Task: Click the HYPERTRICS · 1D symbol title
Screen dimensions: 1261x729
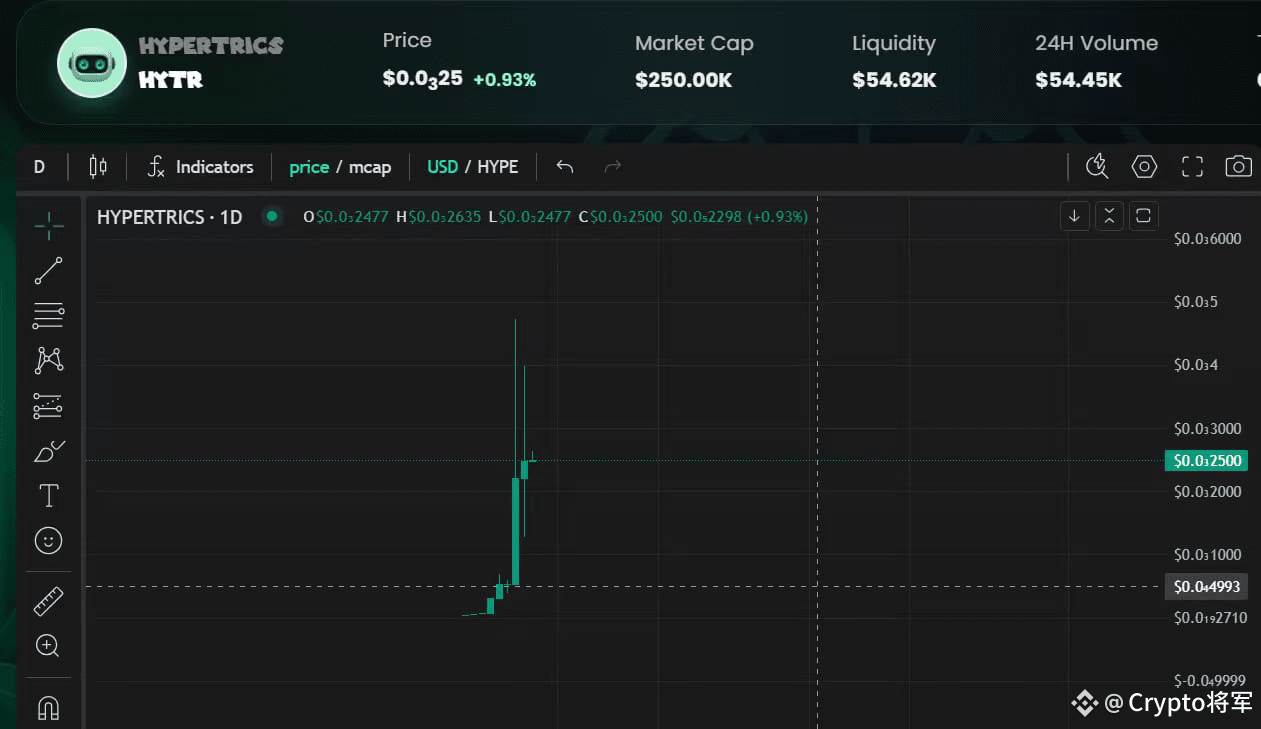Action: (169, 216)
